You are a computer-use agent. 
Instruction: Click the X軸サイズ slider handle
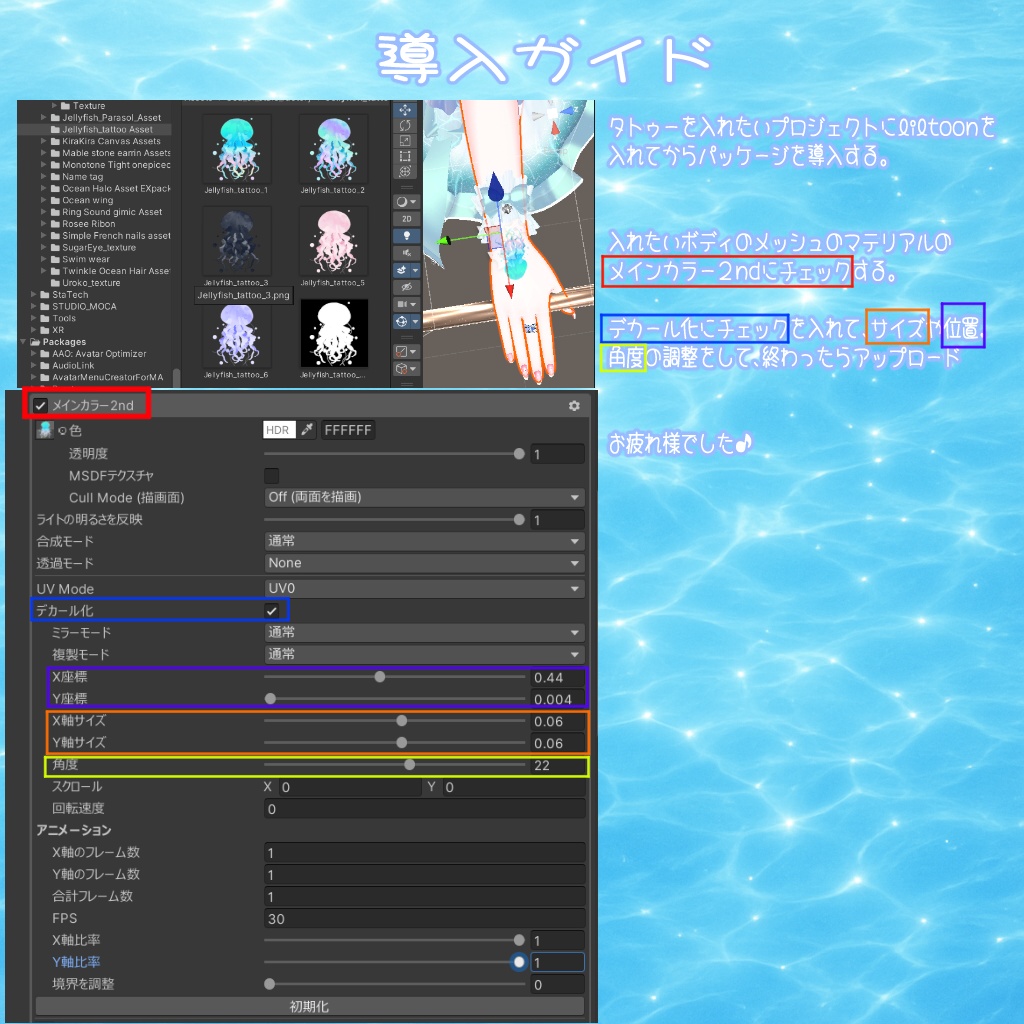[x=402, y=721]
